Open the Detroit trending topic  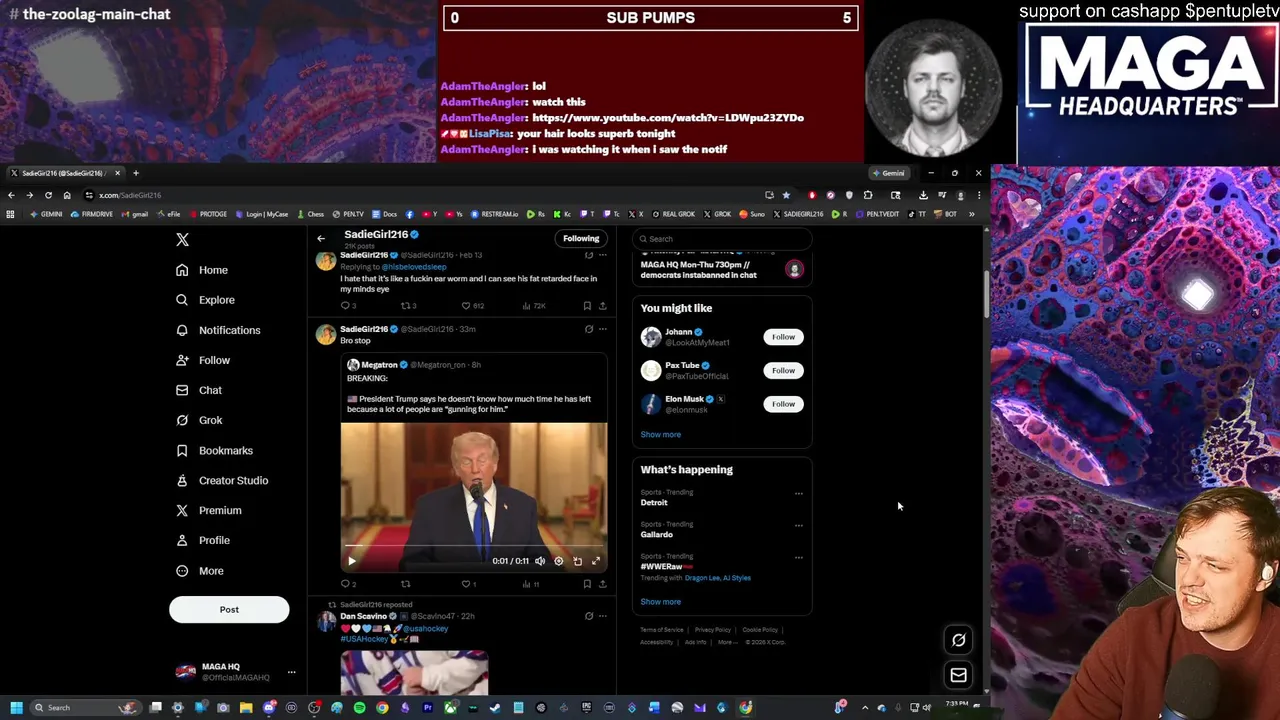pyautogui.click(x=654, y=503)
